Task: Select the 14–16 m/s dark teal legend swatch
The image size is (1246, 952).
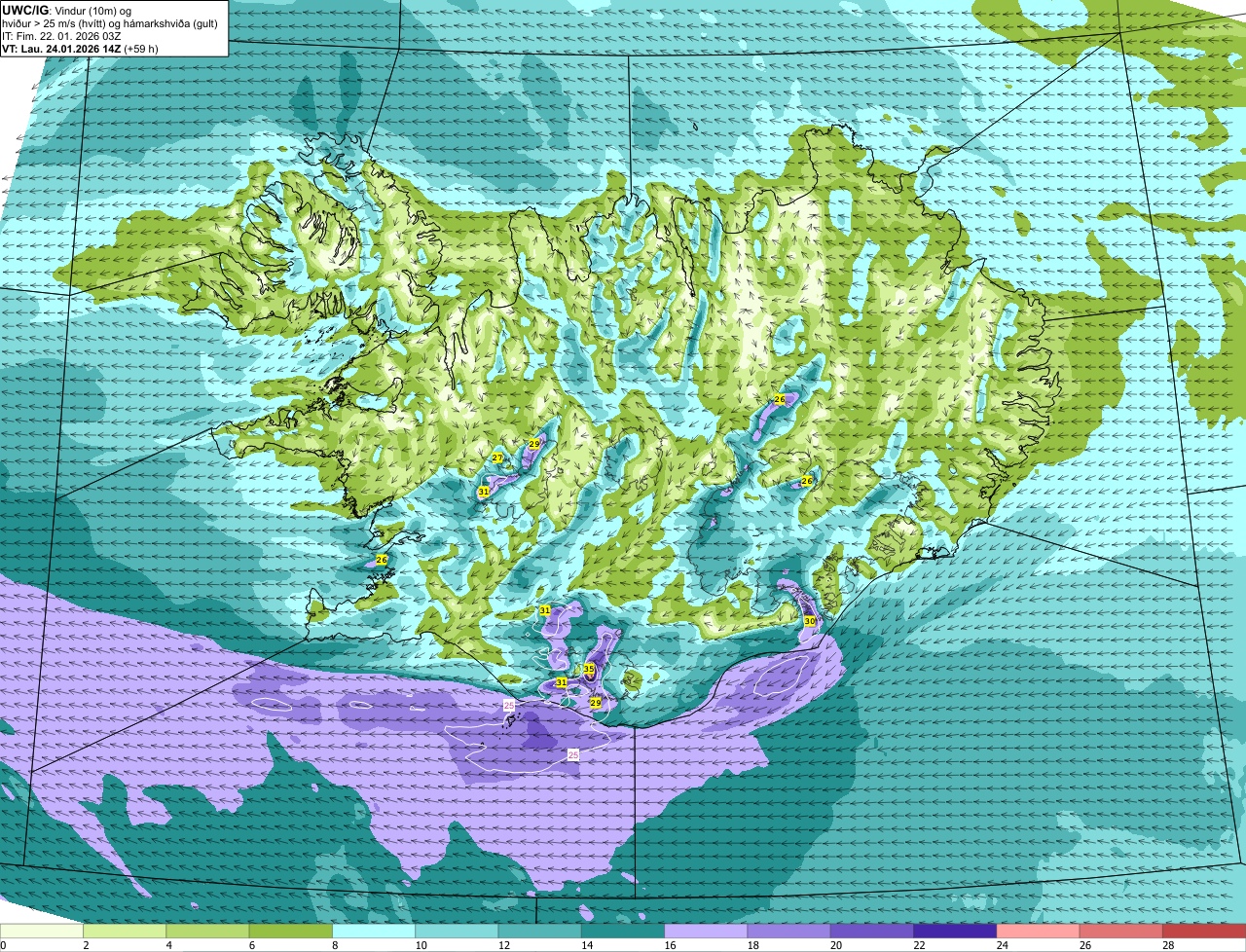Action: (x=623, y=931)
